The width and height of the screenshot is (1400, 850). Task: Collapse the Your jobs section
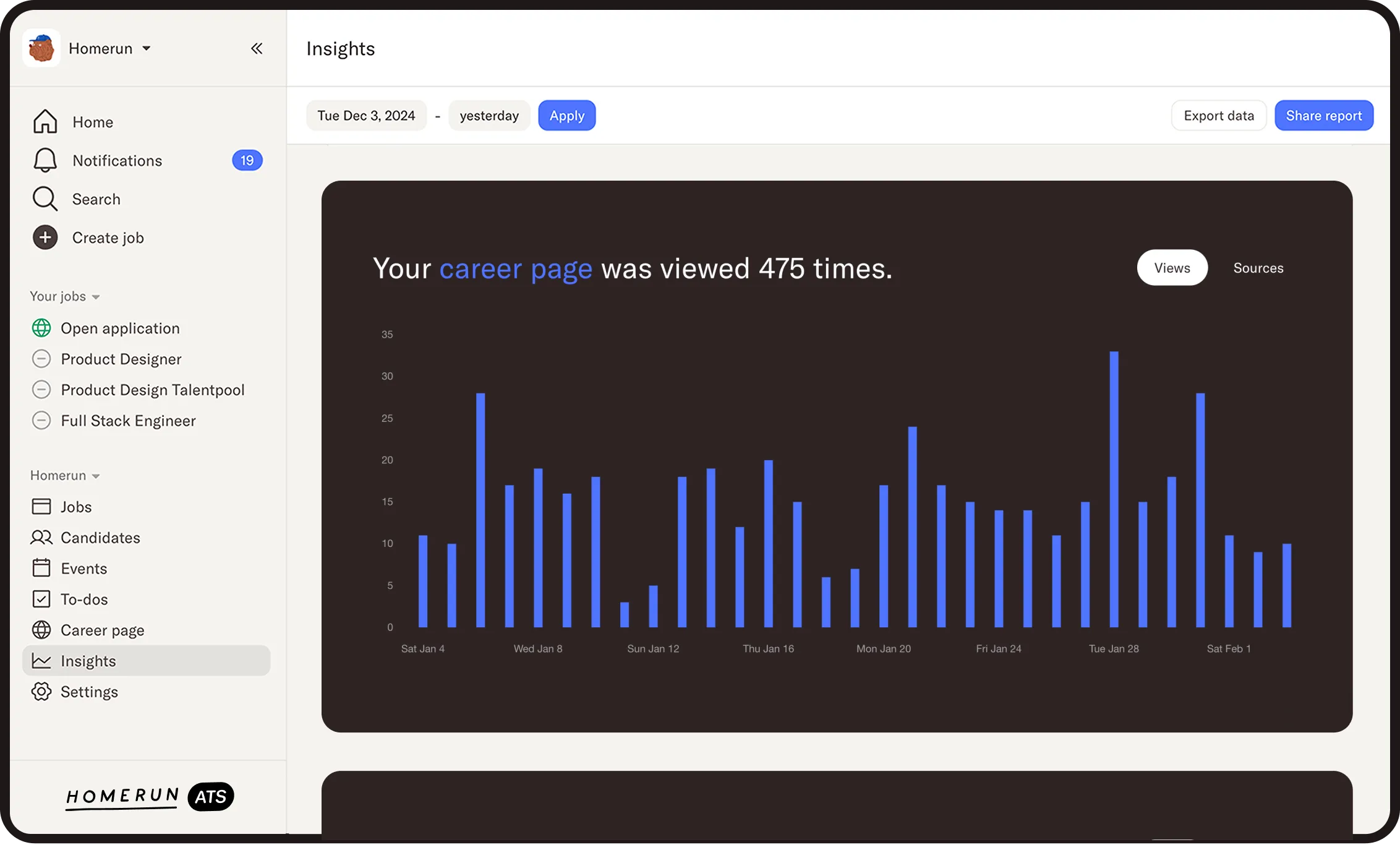(x=96, y=297)
